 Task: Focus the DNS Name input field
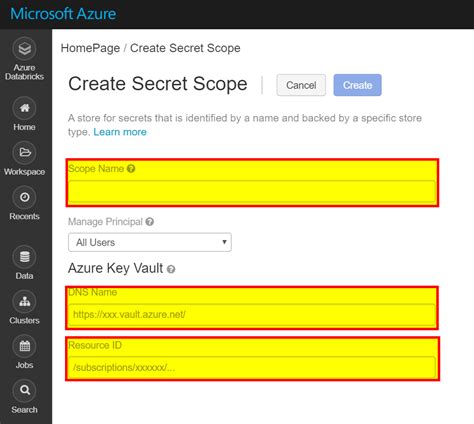(252, 314)
